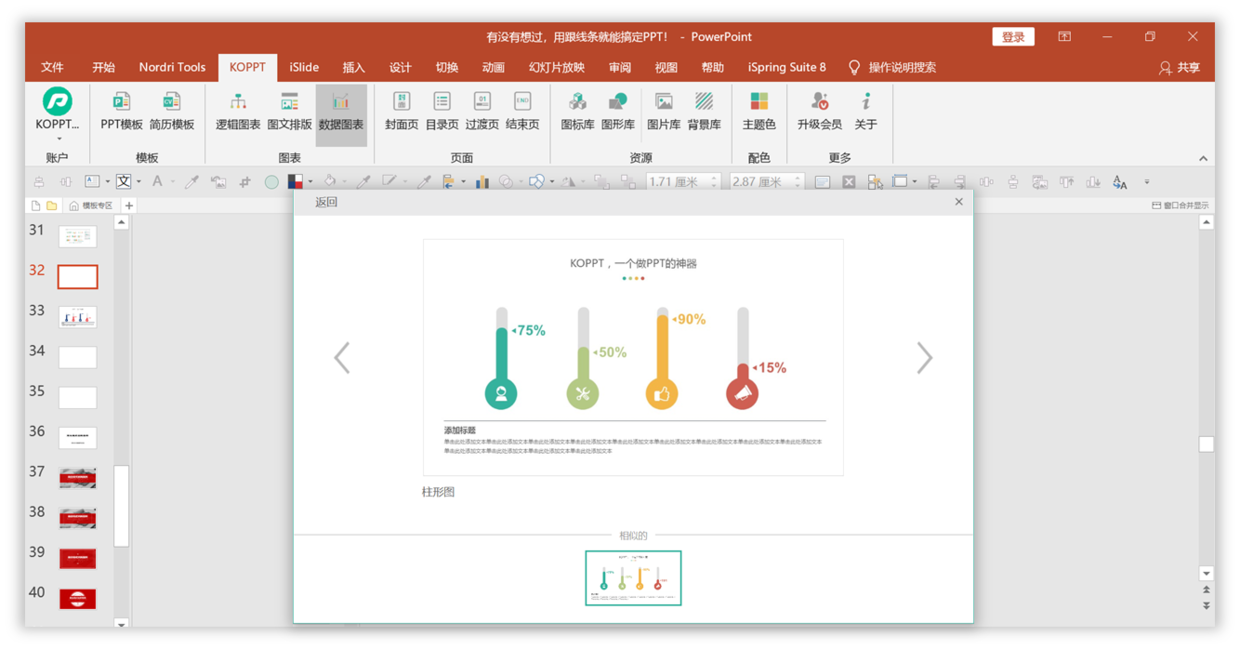Image resolution: width=1240 pixels, height=649 pixels.
Task: Select the similar thermometer chart thumbnail
Action: [633, 578]
